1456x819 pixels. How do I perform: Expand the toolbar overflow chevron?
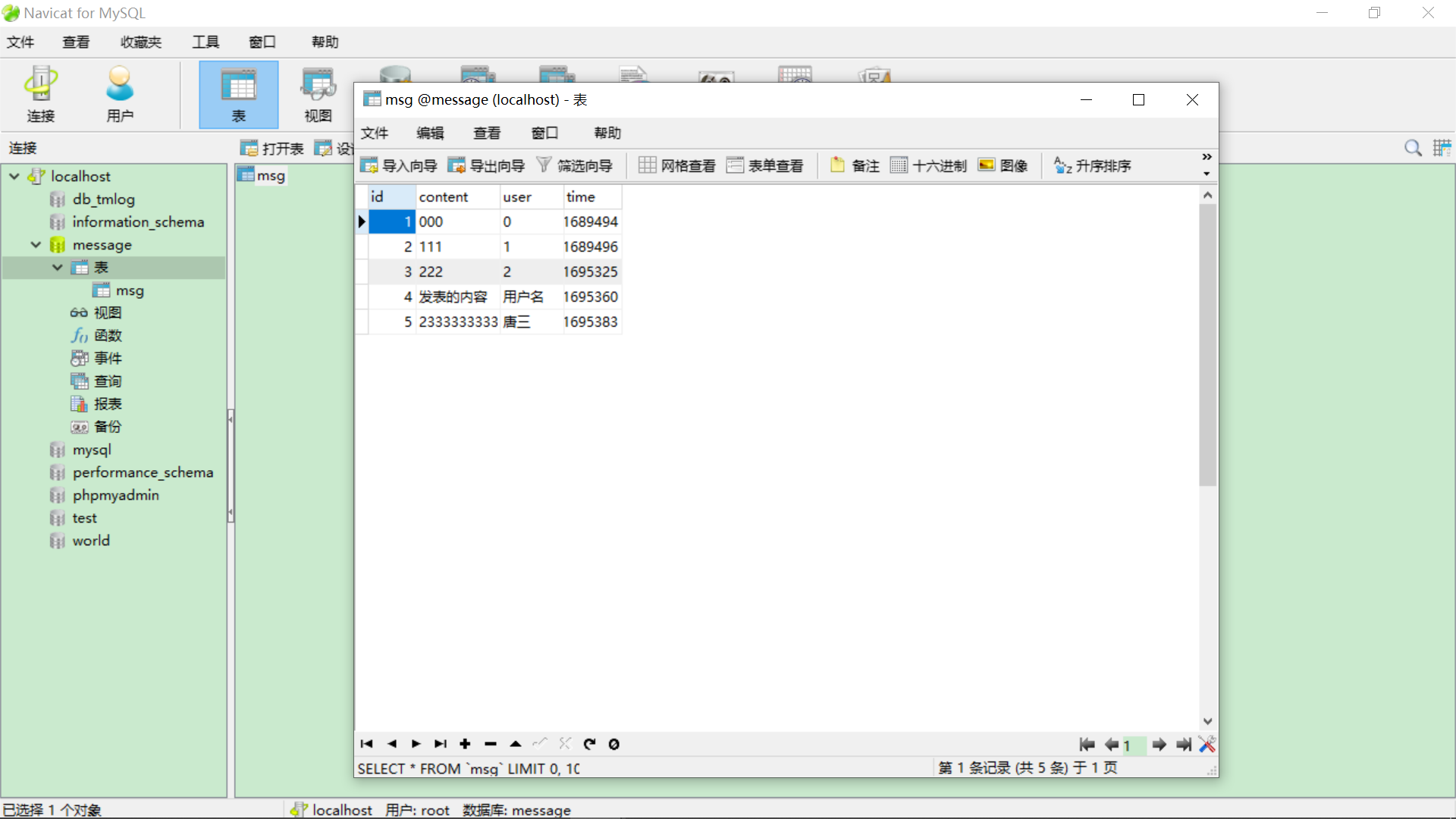1207,157
